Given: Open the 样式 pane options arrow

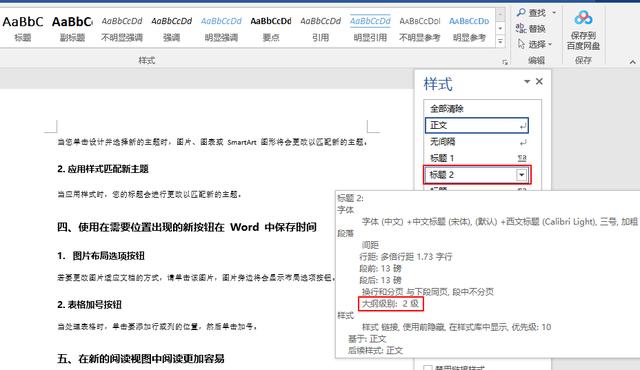Looking at the screenshot, I should [x=527, y=82].
